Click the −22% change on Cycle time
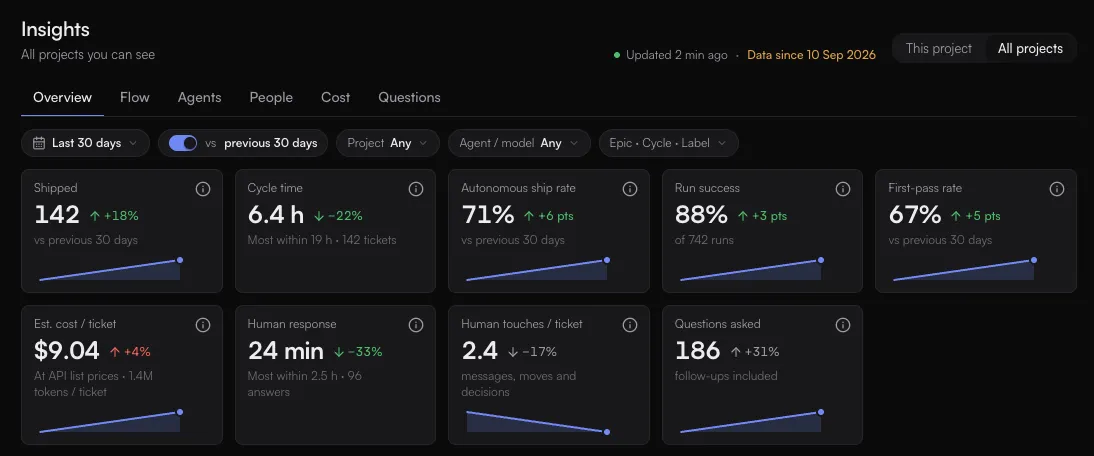 point(338,216)
